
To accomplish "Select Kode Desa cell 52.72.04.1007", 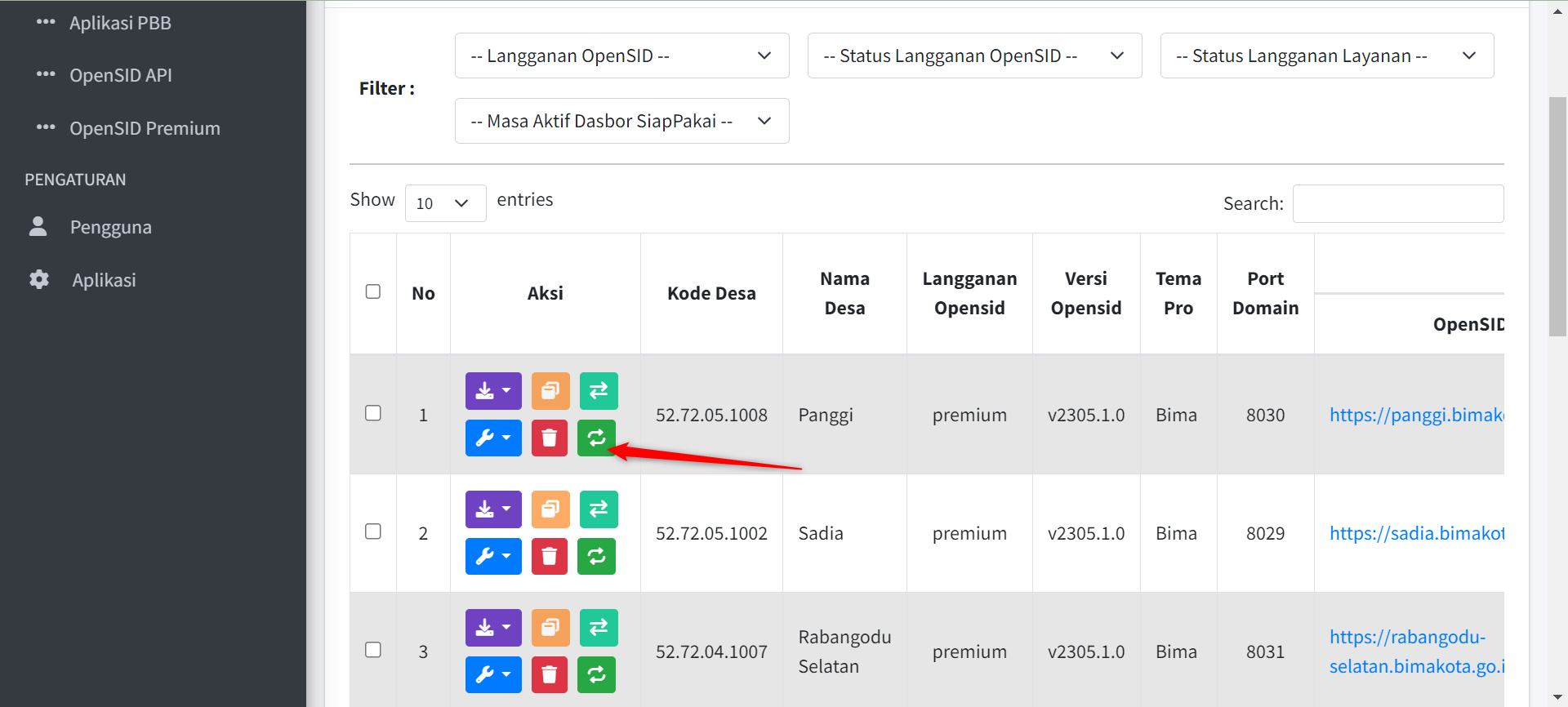I will click(x=711, y=651).
